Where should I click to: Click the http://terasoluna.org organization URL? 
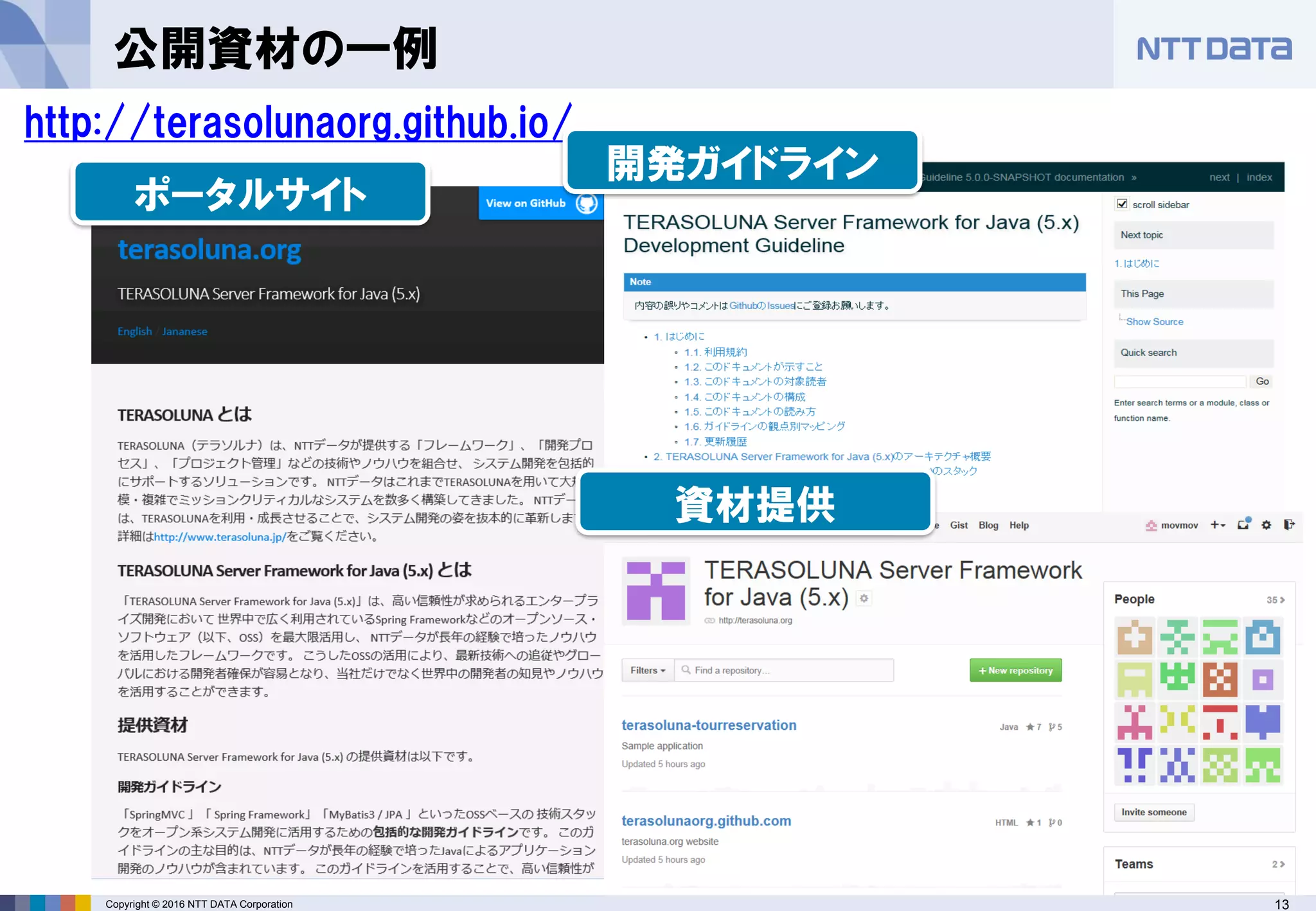(755, 621)
